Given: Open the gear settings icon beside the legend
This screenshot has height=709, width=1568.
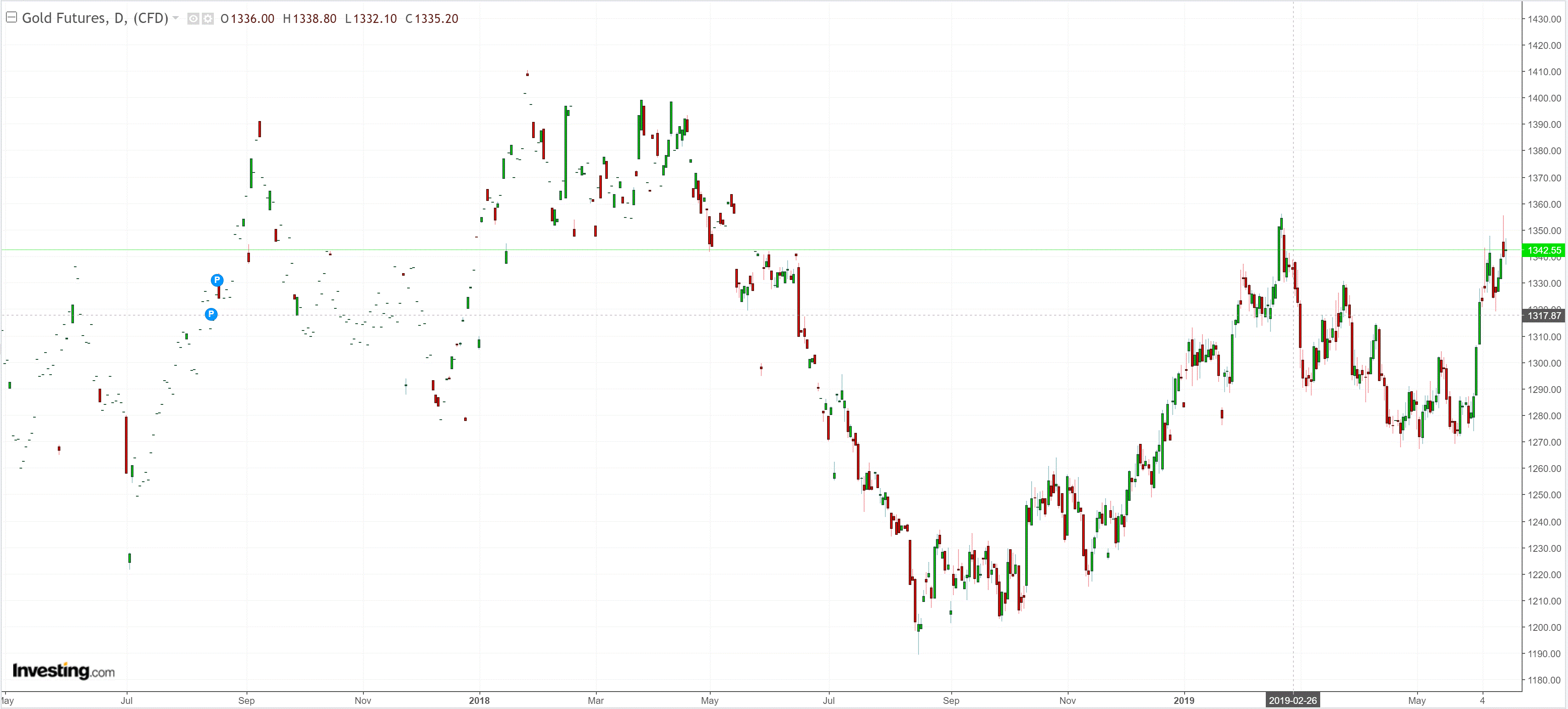Looking at the screenshot, I should 207,19.
